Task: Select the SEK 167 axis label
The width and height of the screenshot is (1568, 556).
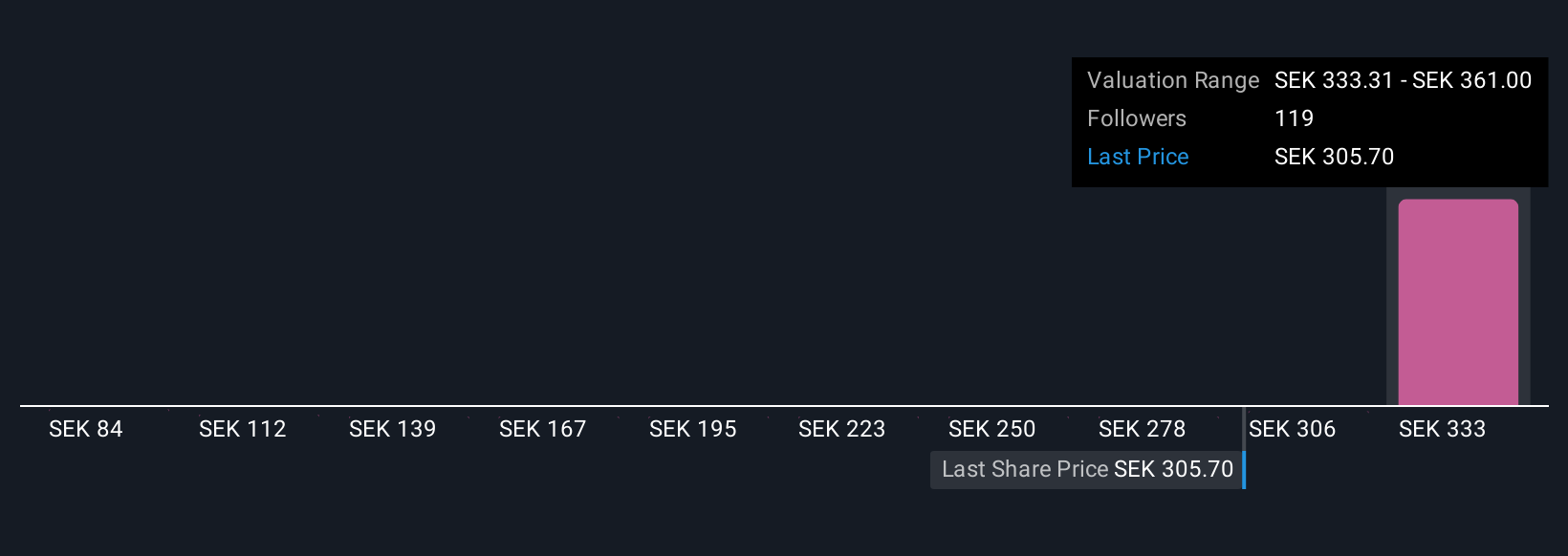Action: point(543,429)
